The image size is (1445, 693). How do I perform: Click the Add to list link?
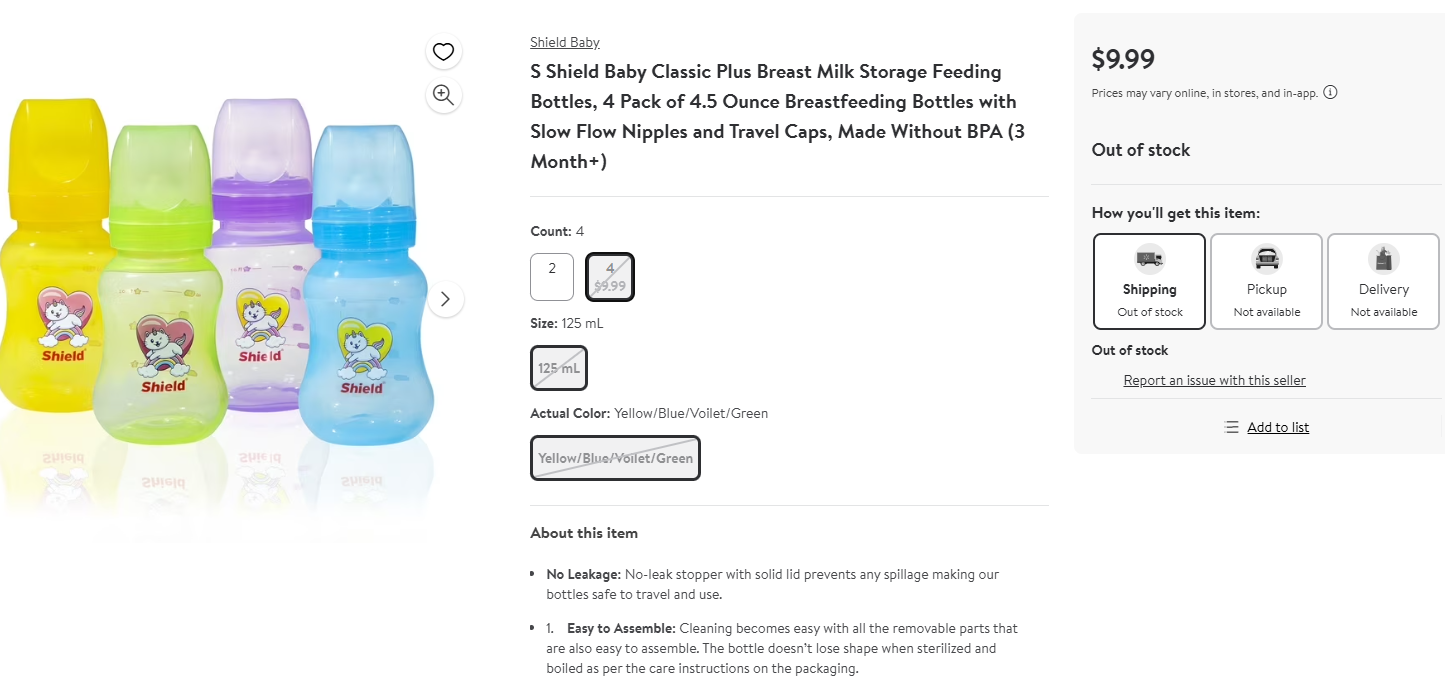(1278, 427)
